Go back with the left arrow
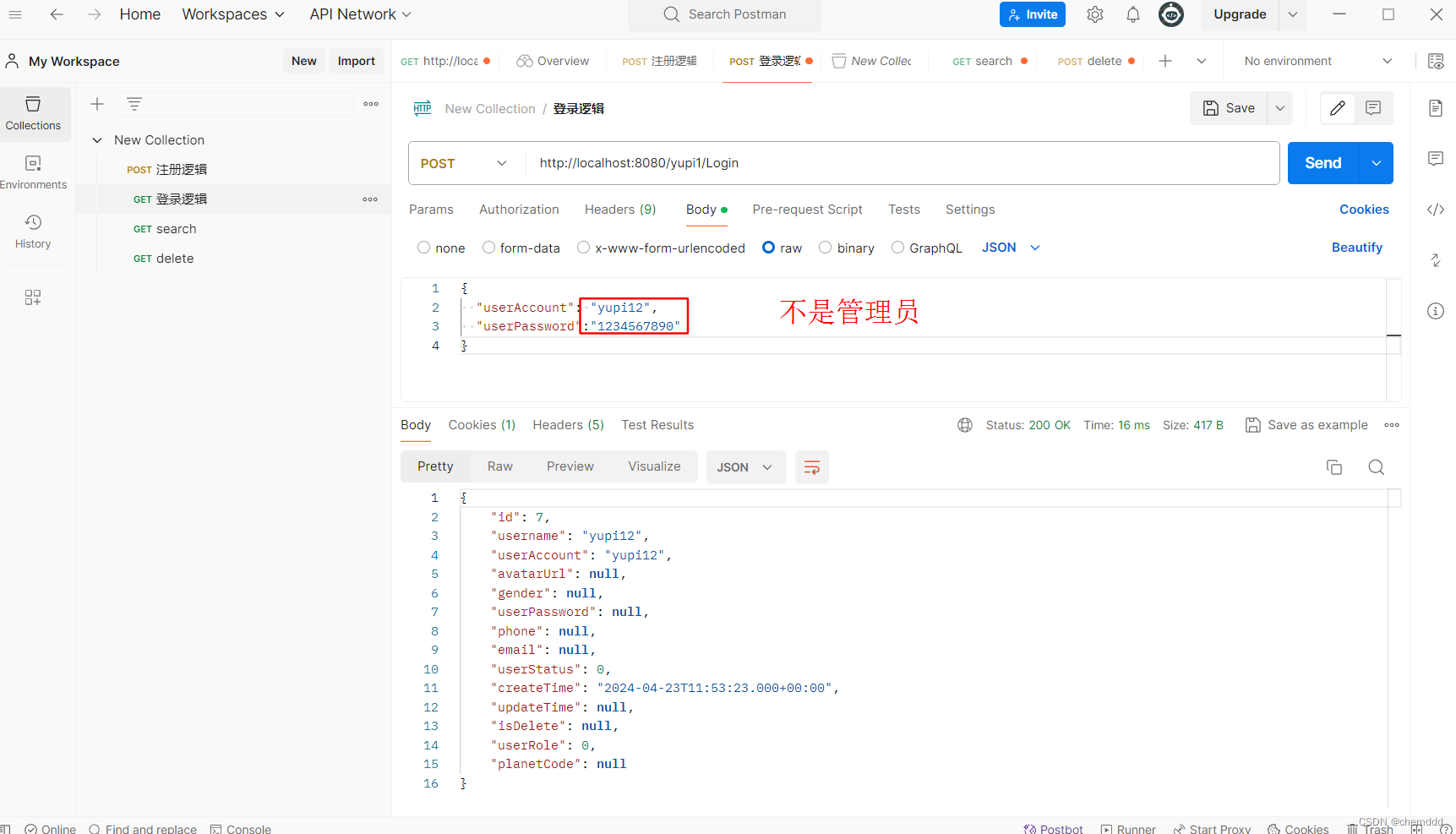The height and width of the screenshot is (834, 1456). [57, 14]
